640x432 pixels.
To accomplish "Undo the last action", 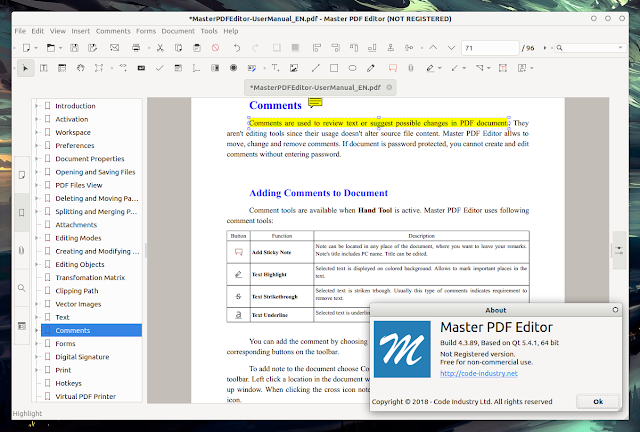I will [x=237, y=48].
